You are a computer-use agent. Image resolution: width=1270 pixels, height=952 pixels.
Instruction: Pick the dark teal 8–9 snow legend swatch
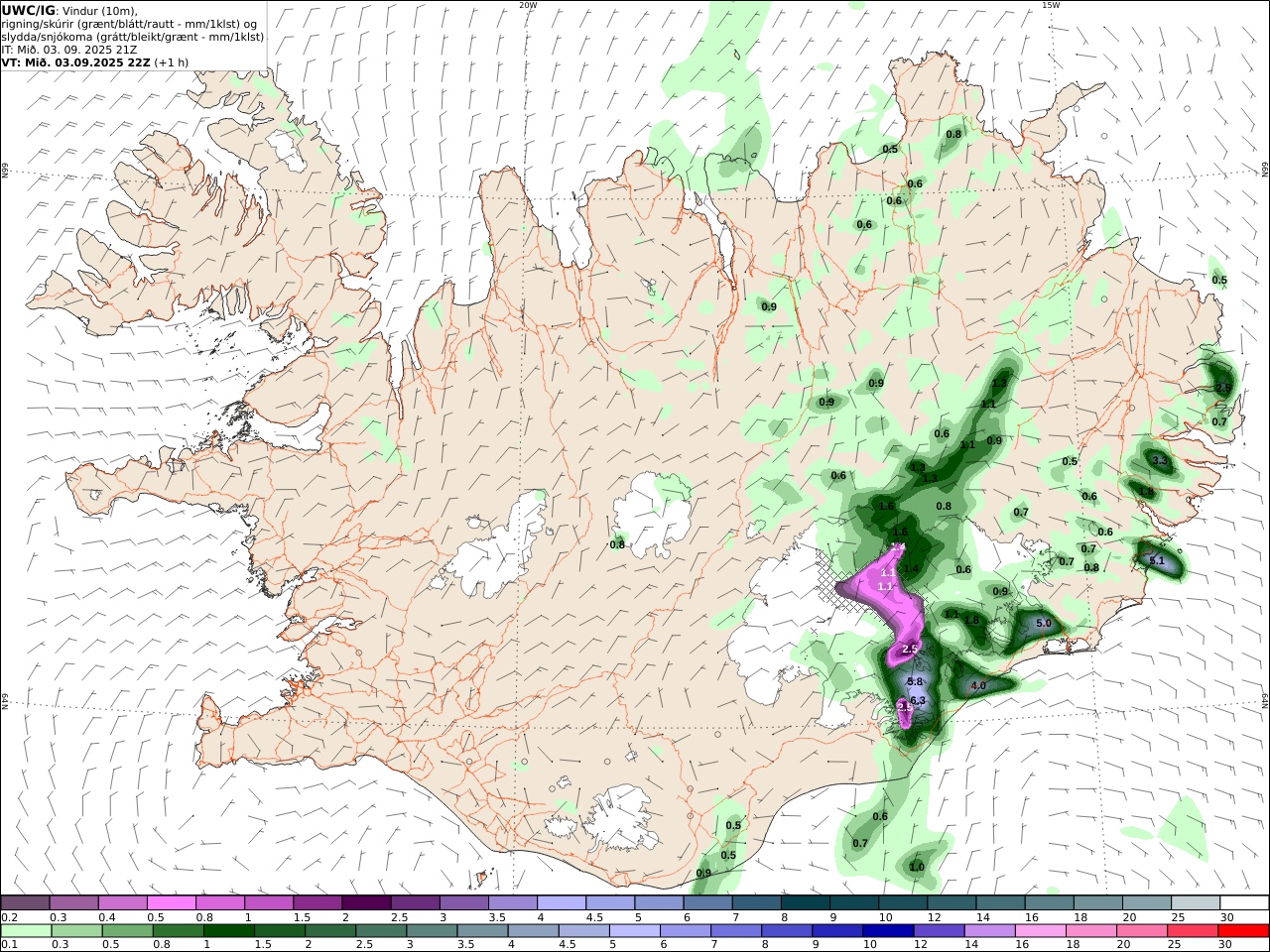coord(806,902)
